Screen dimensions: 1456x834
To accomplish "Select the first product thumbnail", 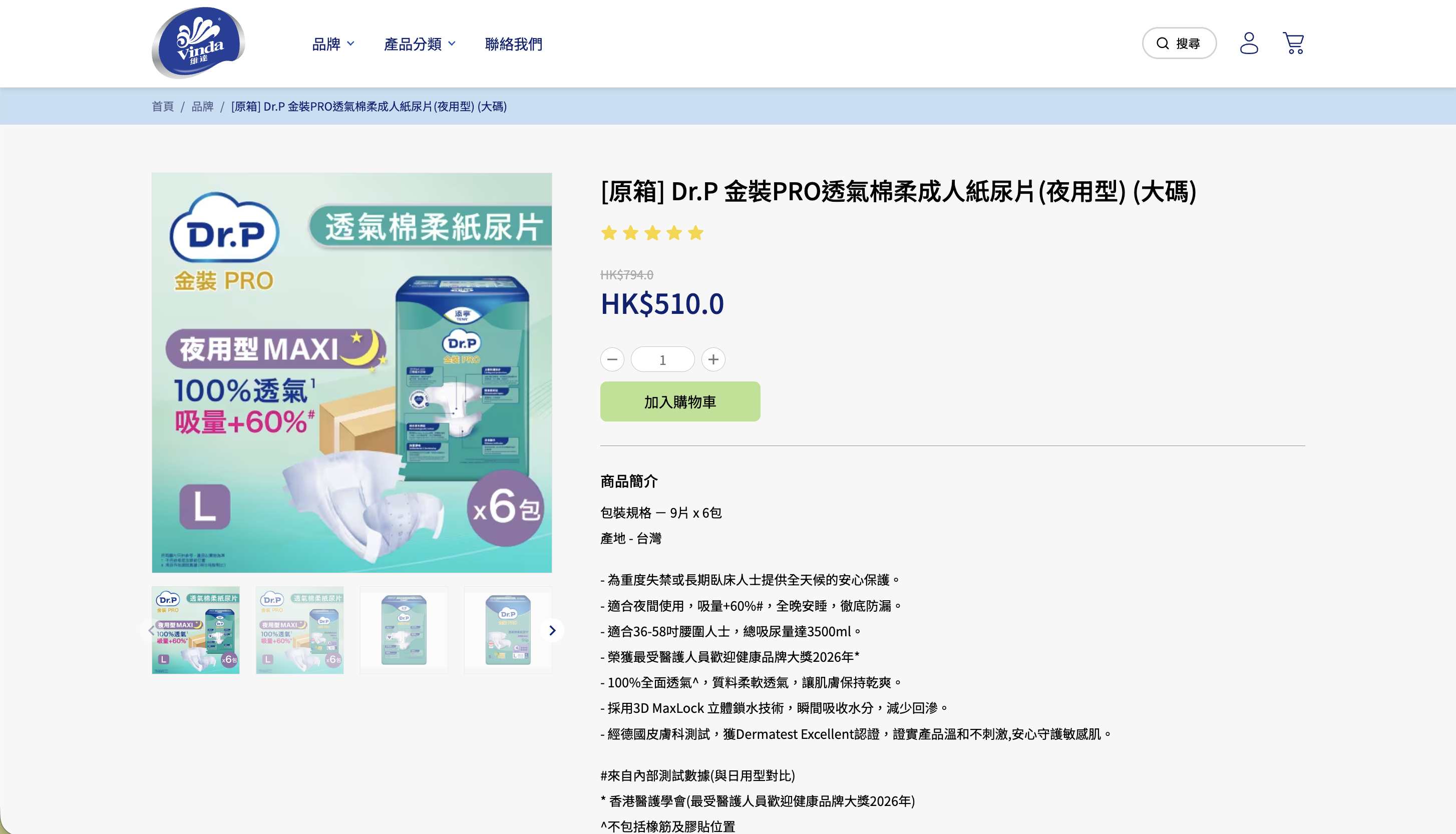I will [195, 630].
